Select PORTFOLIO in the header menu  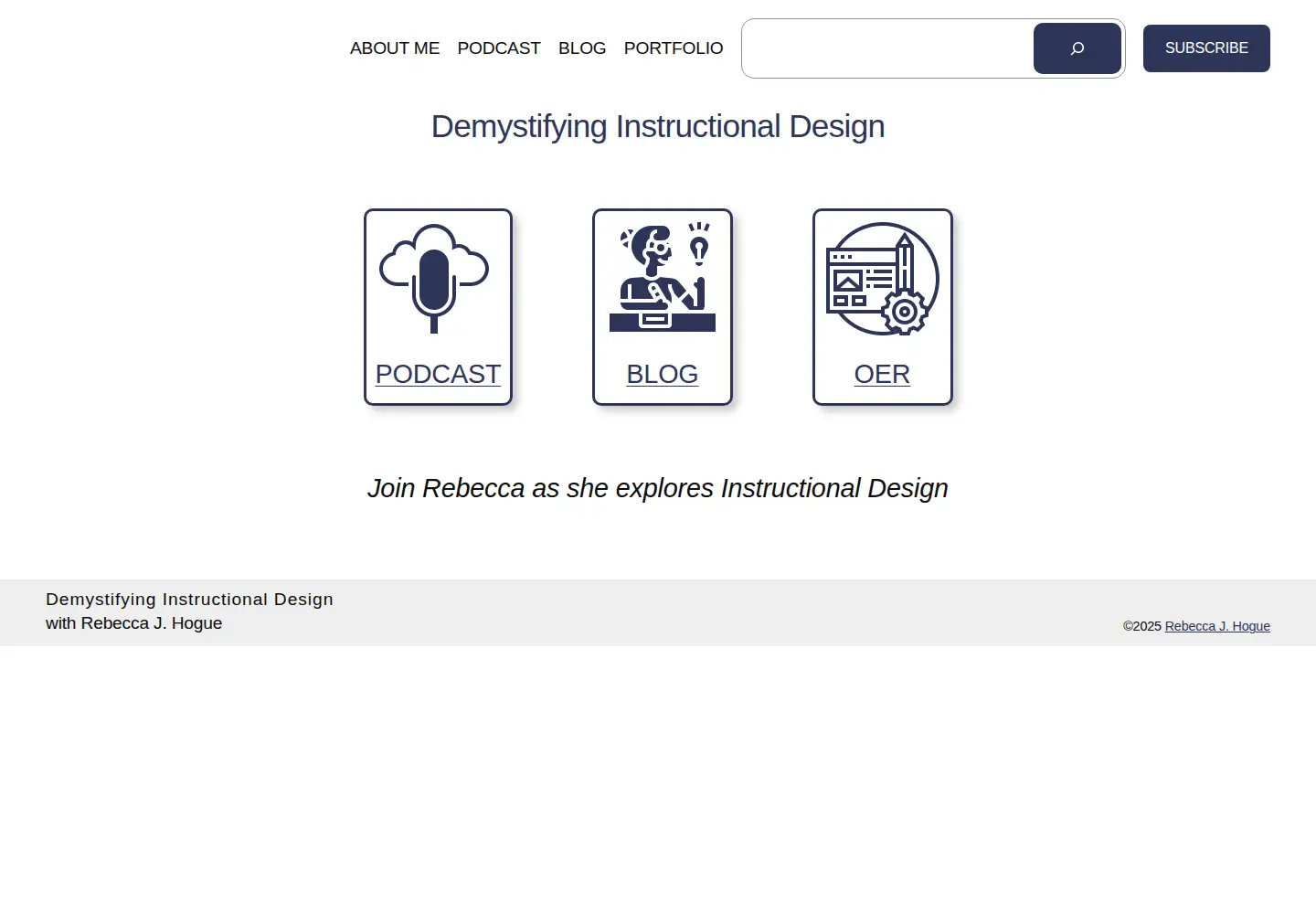point(674,48)
